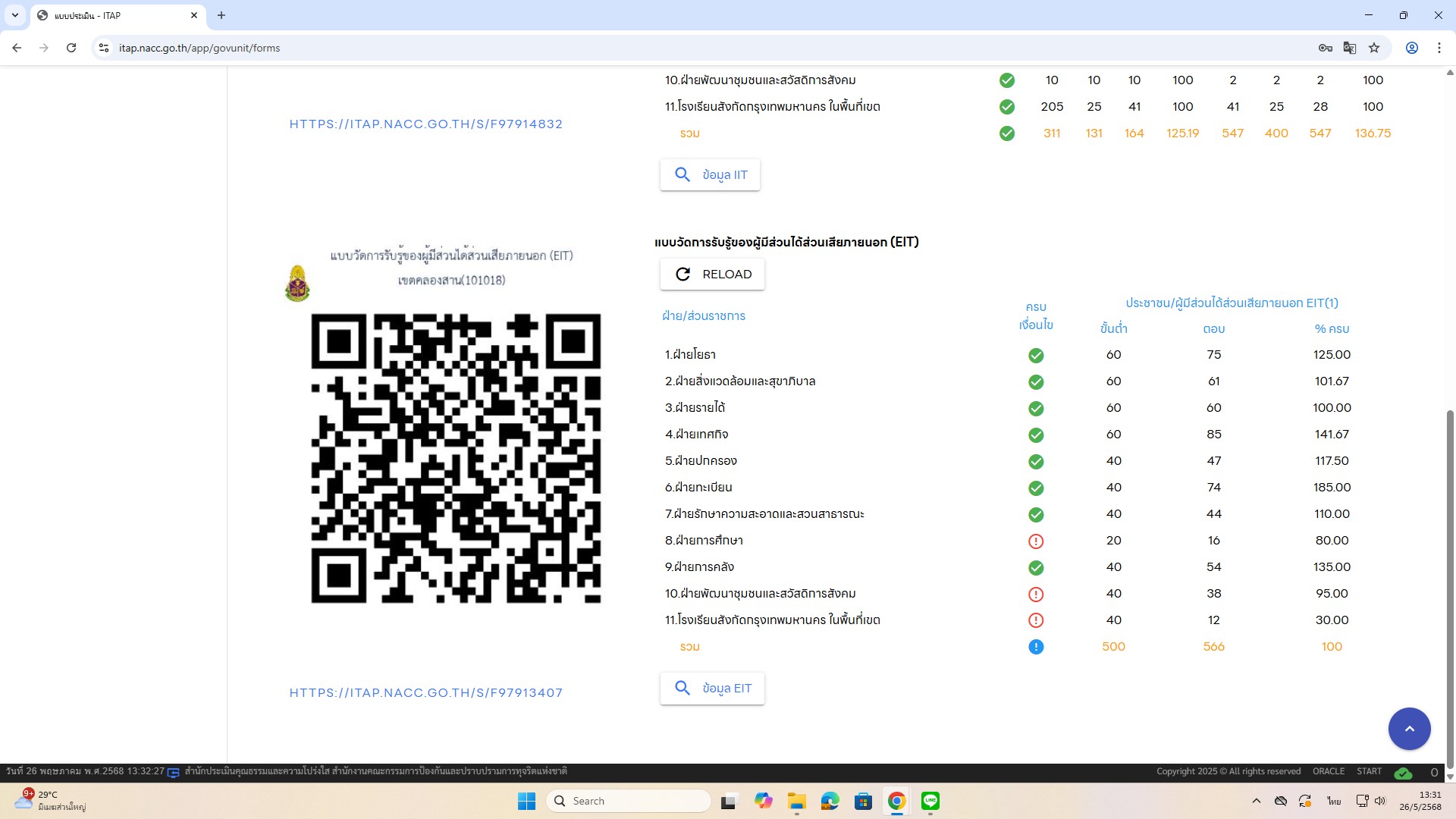Click the weather widget on the taskbar

tap(51, 801)
